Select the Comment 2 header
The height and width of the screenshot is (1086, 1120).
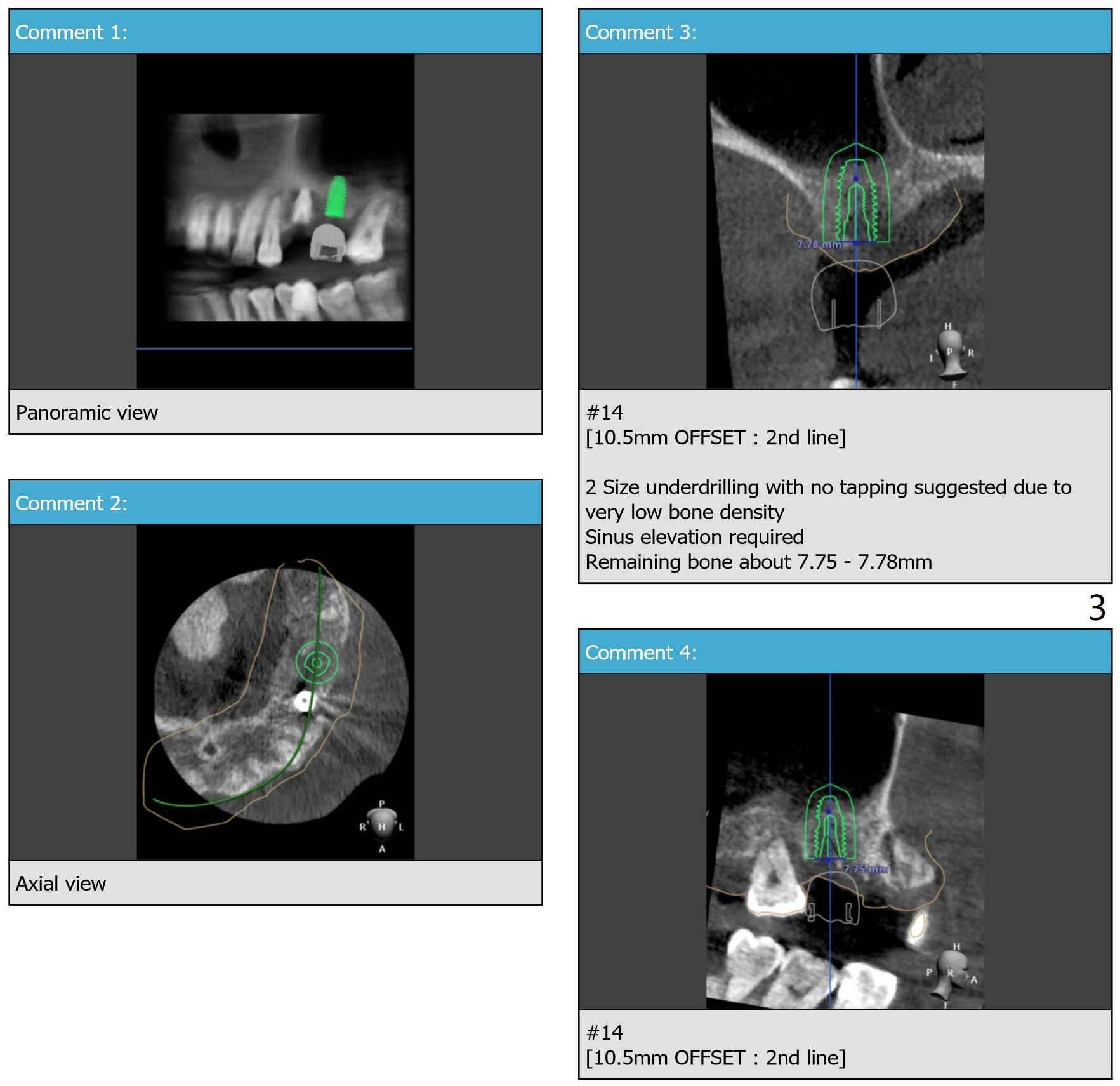tap(275, 503)
